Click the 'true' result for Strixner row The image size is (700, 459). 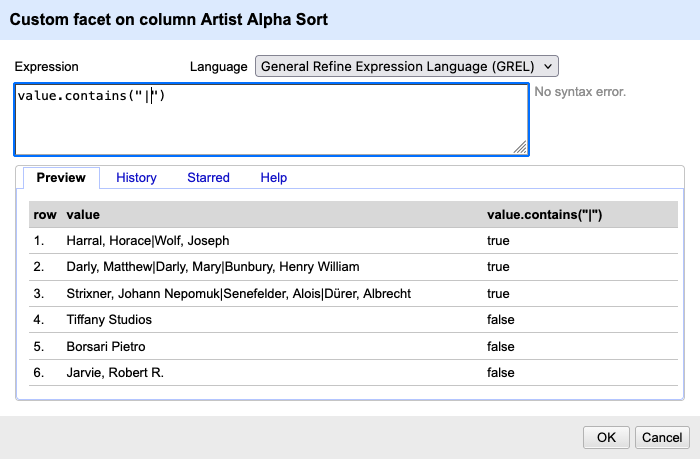498,293
